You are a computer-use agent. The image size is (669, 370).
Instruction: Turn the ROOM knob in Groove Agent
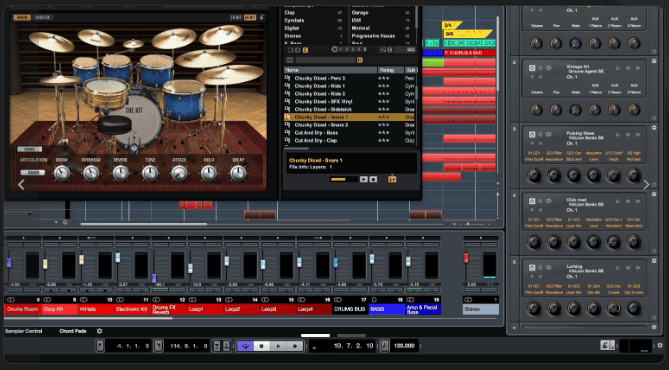click(62, 173)
